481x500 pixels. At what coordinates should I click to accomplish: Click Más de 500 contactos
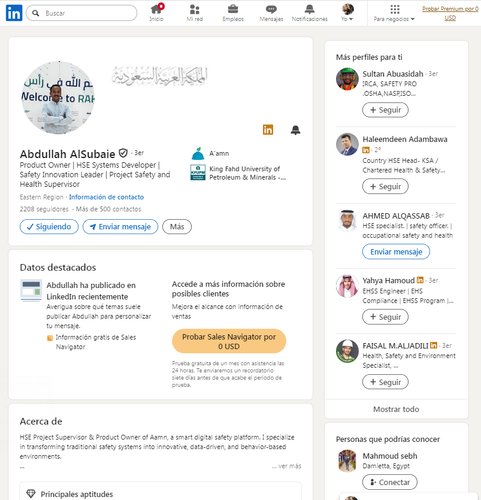(x=108, y=209)
